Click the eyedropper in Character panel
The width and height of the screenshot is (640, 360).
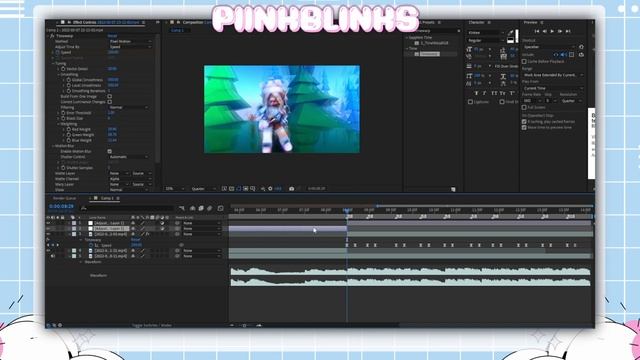(510, 32)
